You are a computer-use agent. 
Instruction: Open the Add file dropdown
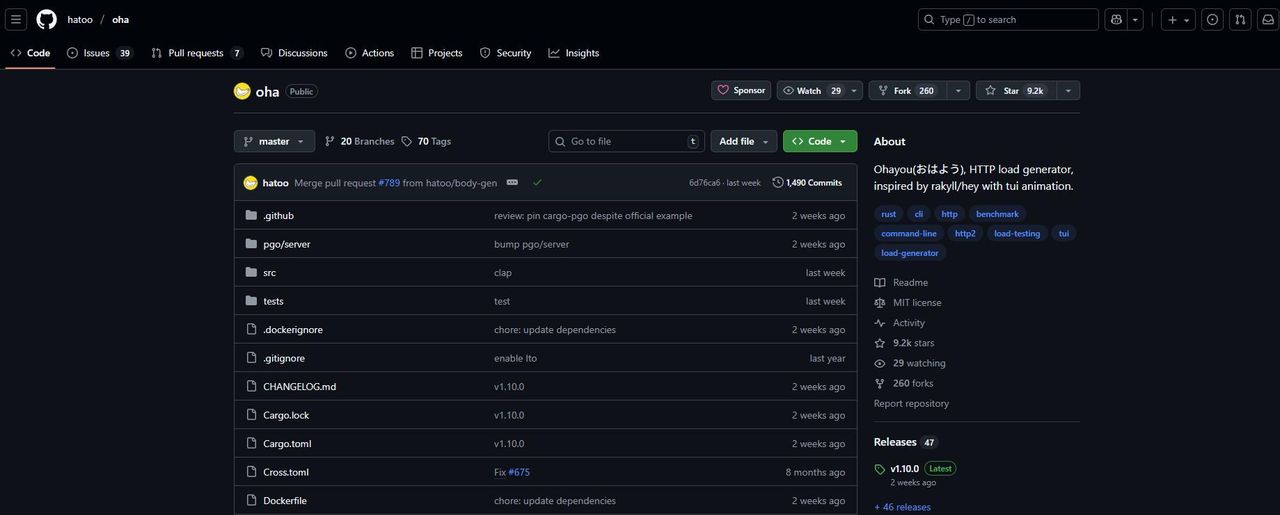coord(745,141)
